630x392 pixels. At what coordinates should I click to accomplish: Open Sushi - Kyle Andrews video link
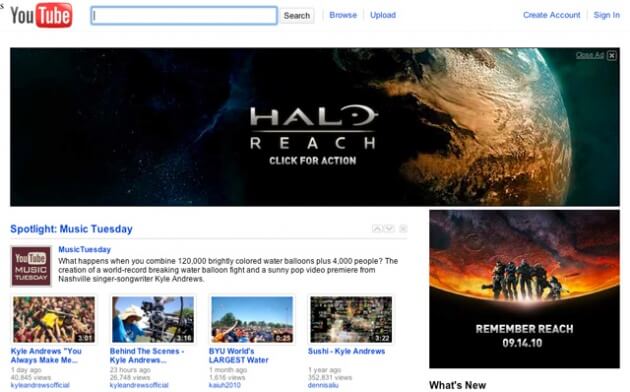pyautogui.click(x=346, y=351)
